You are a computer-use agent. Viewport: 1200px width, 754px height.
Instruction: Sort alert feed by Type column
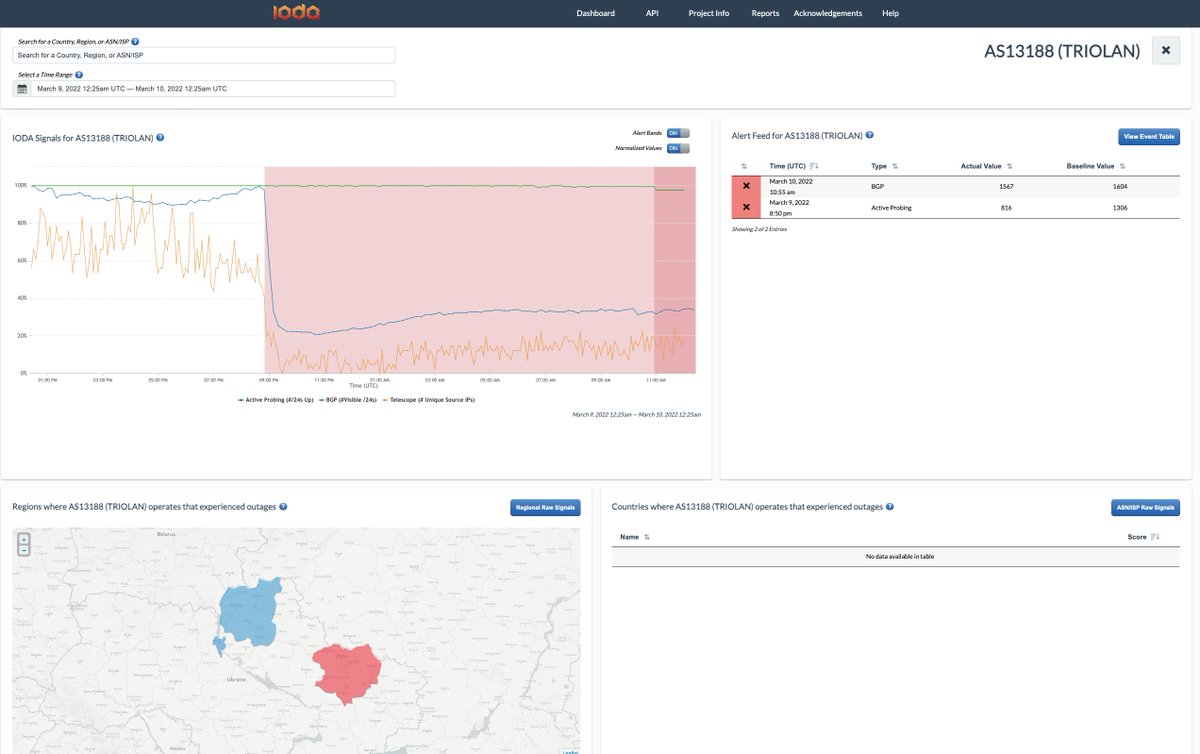(884, 166)
